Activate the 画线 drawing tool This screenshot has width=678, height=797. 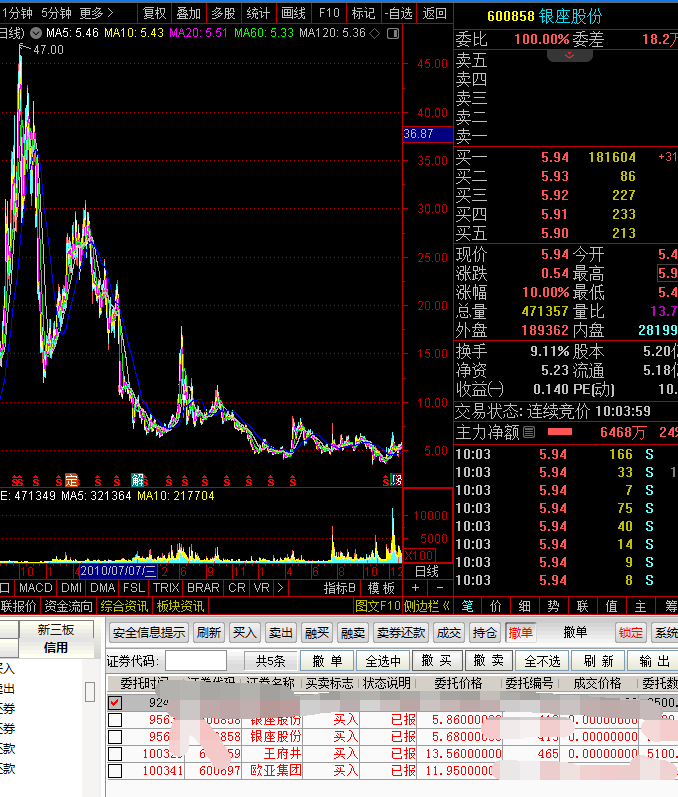point(293,13)
